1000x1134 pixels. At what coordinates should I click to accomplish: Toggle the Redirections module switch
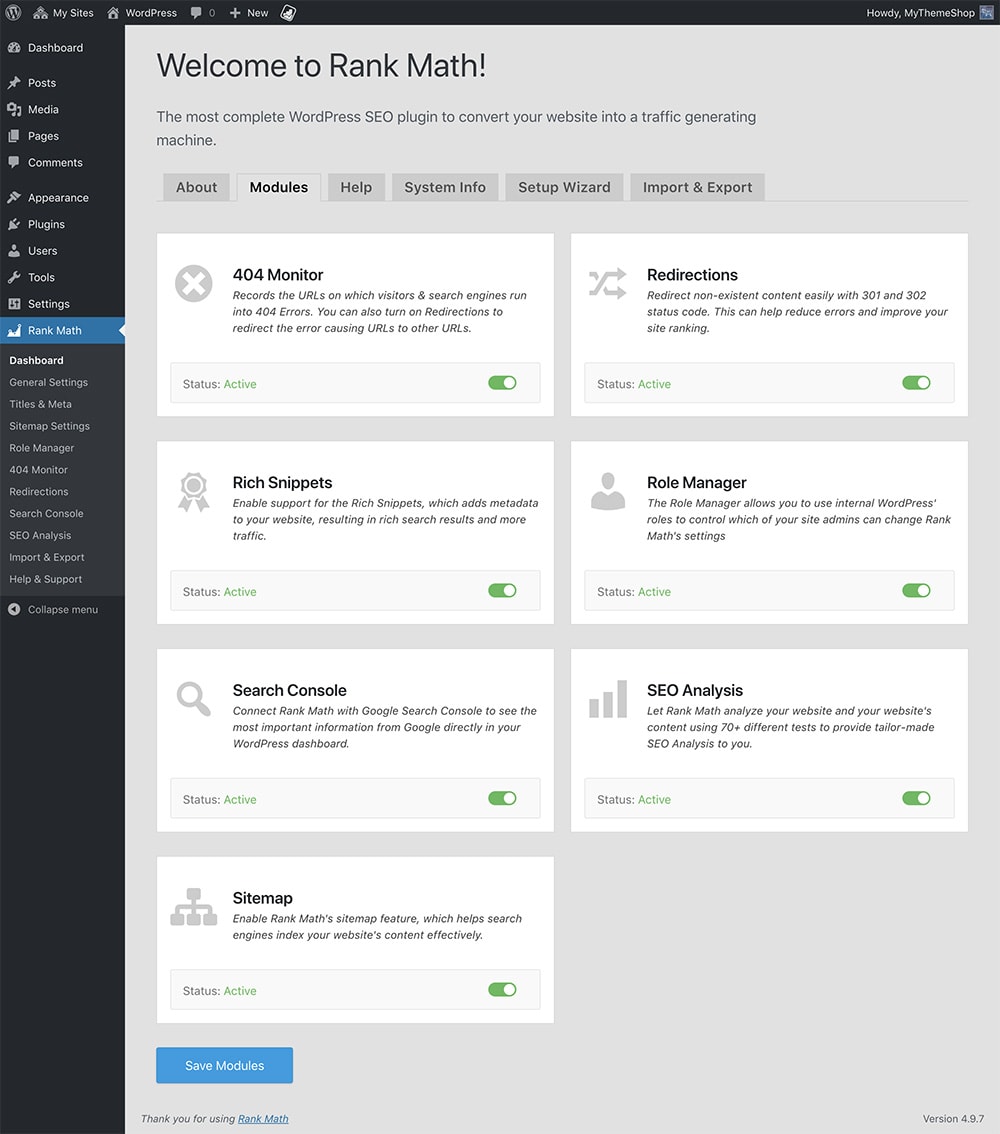click(x=916, y=383)
